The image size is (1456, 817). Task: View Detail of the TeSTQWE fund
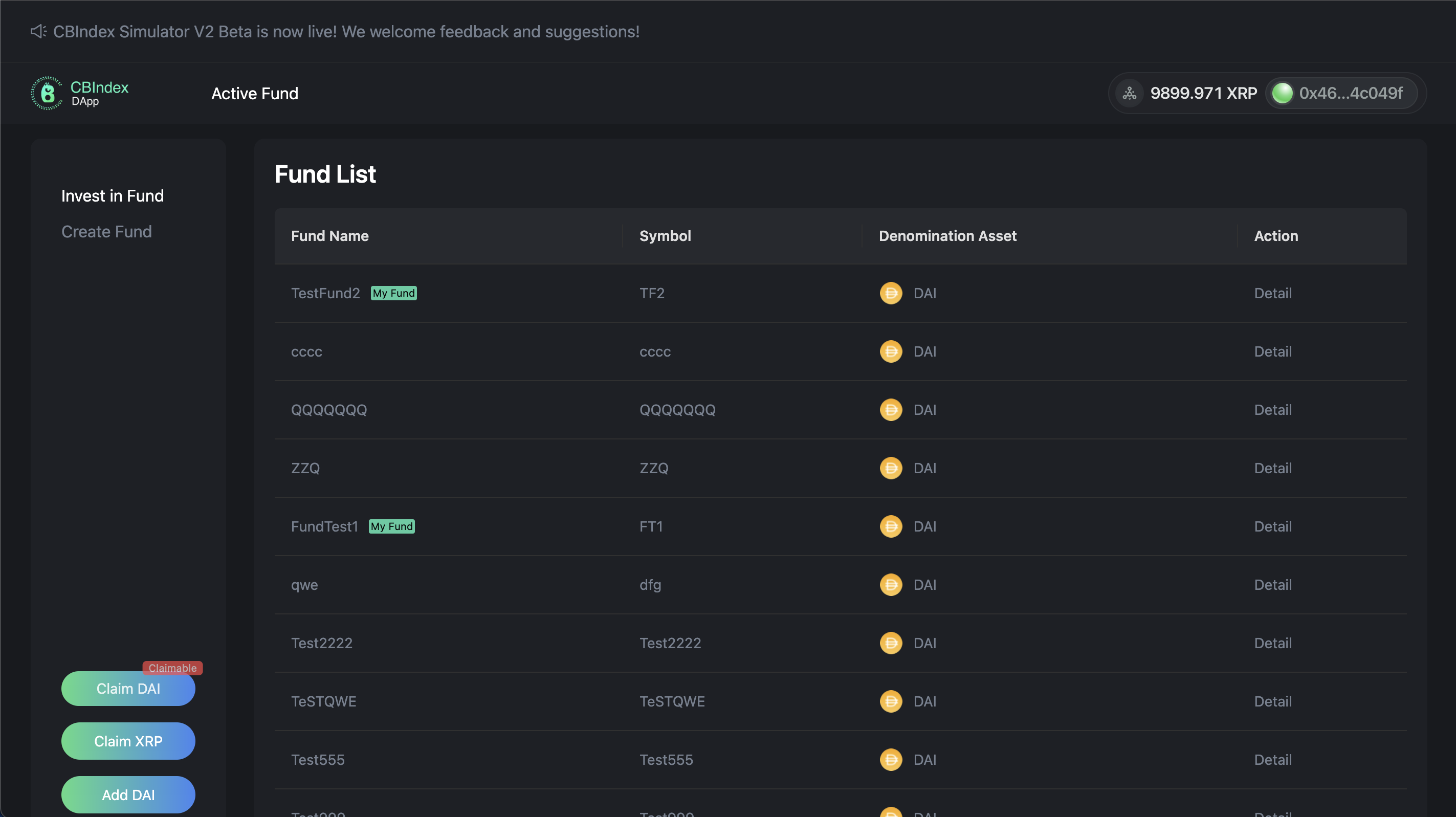[x=1272, y=701]
